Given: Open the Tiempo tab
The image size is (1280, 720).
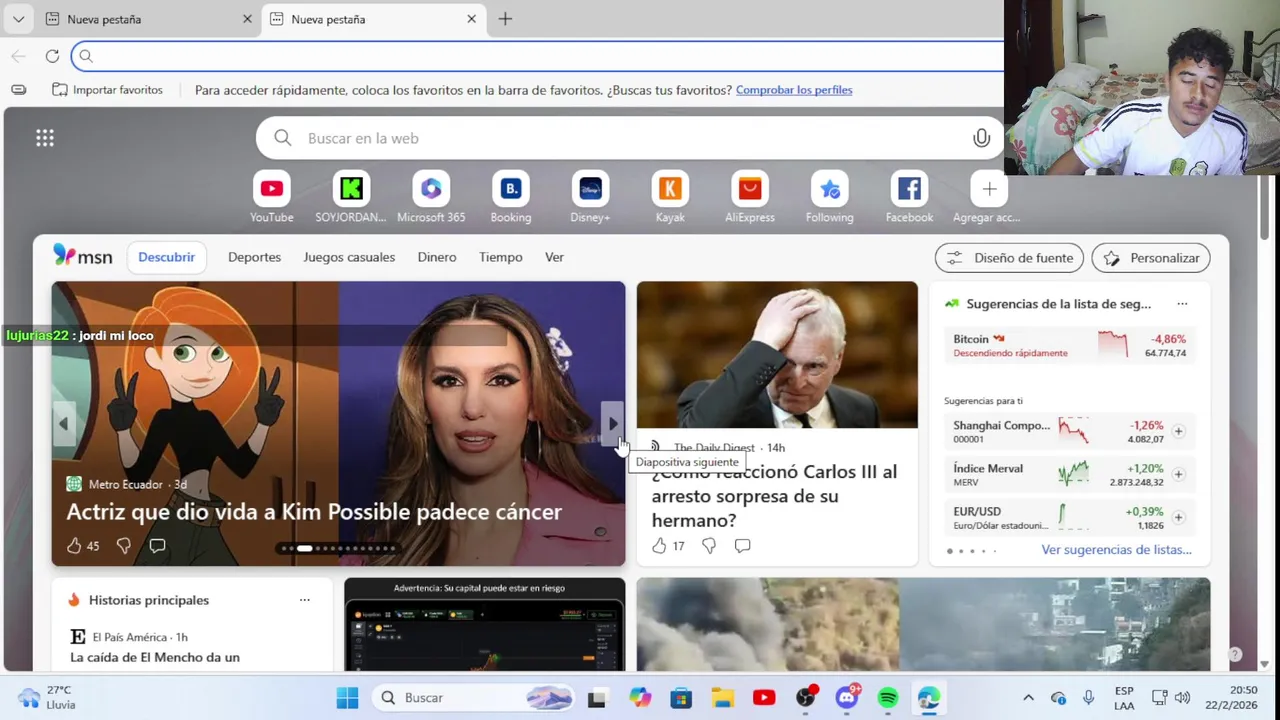Looking at the screenshot, I should [x=500, y=257].
